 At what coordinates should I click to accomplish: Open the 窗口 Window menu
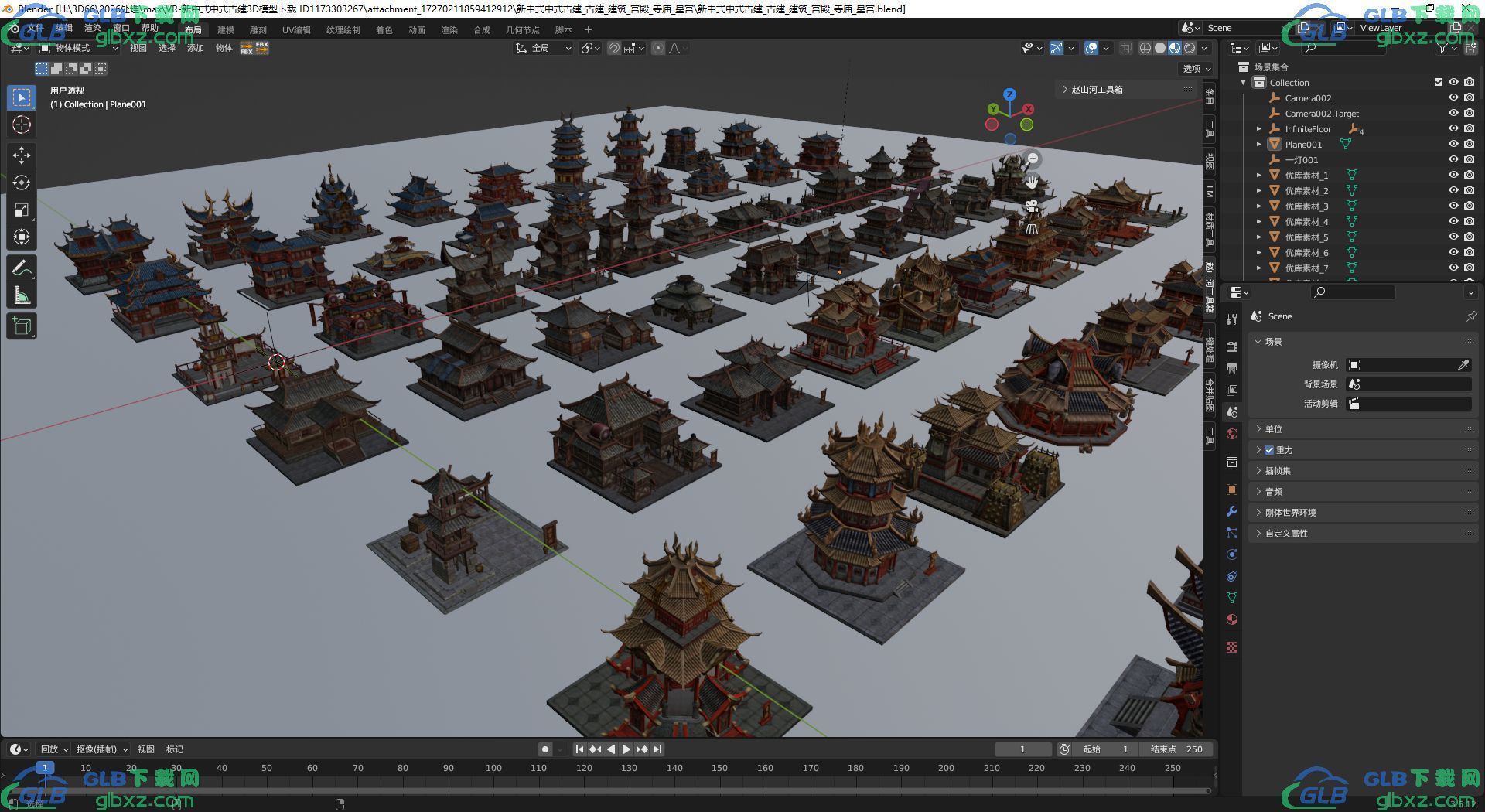point(121,29)
